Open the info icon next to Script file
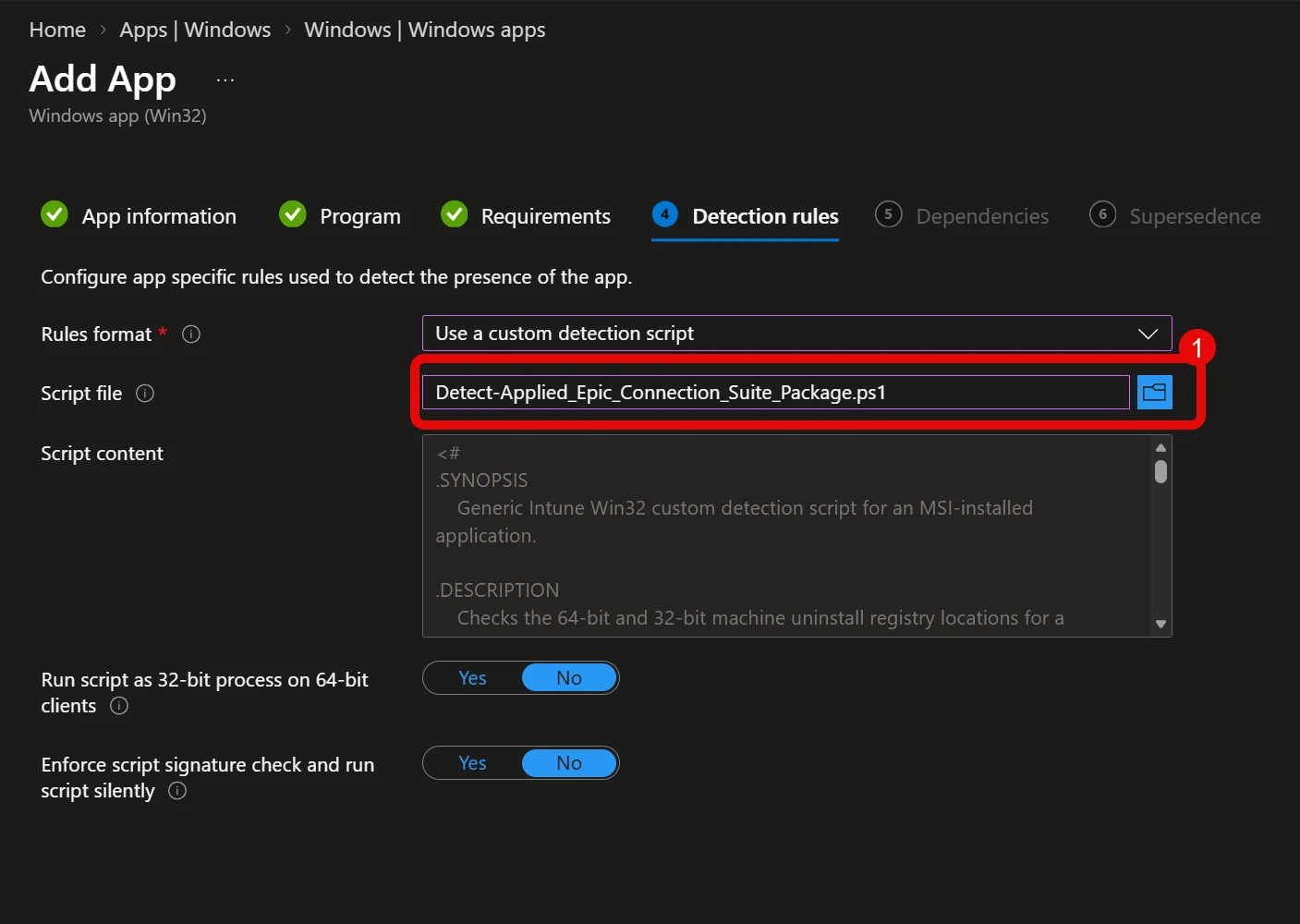The width and height of the screenshot is (1300, 924). click(x=145, y=394)
